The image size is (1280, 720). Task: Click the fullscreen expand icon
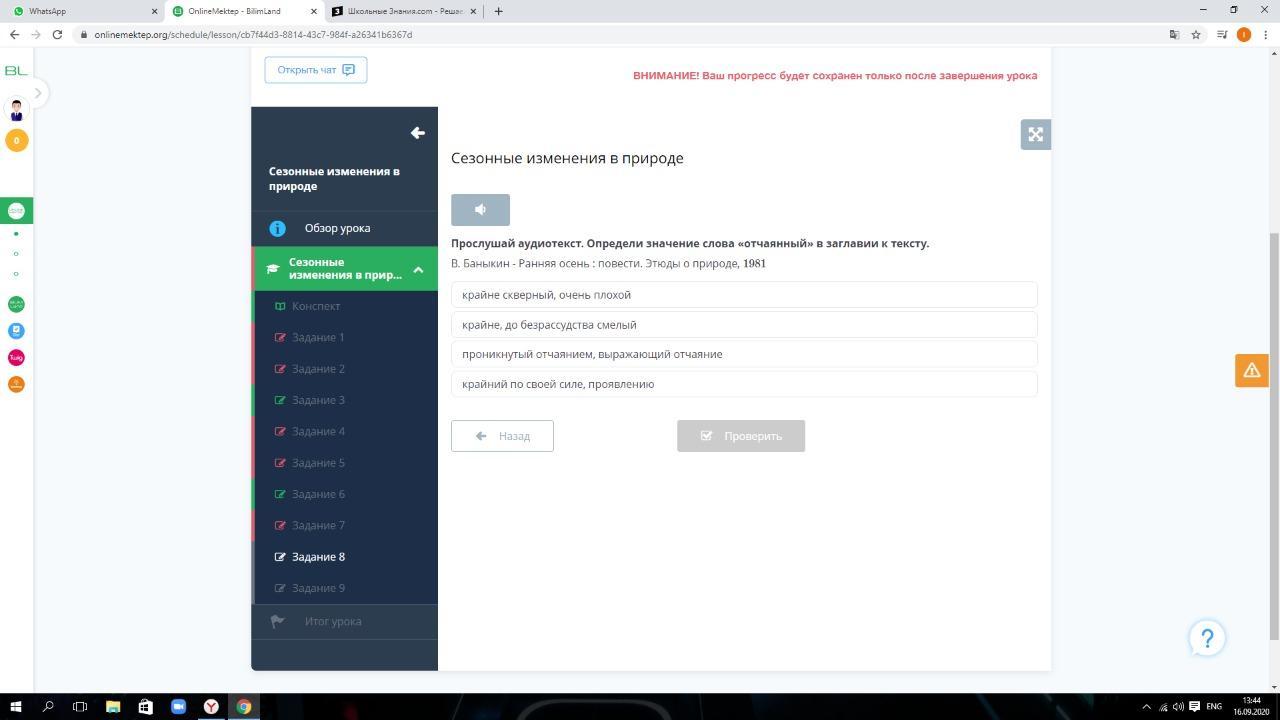(1035, 134)
